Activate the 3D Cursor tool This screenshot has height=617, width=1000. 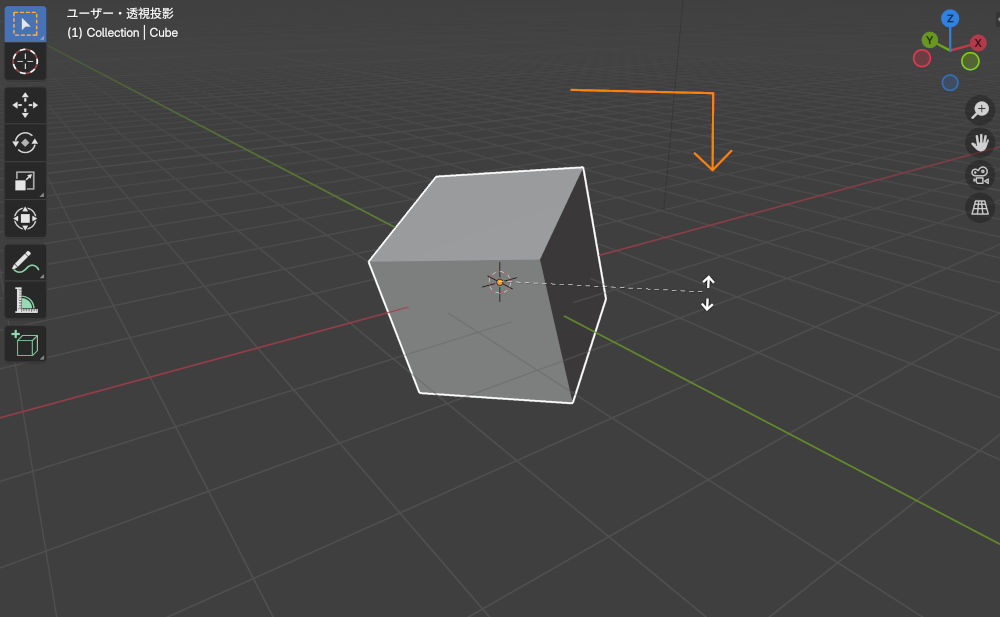click(25, 62)
